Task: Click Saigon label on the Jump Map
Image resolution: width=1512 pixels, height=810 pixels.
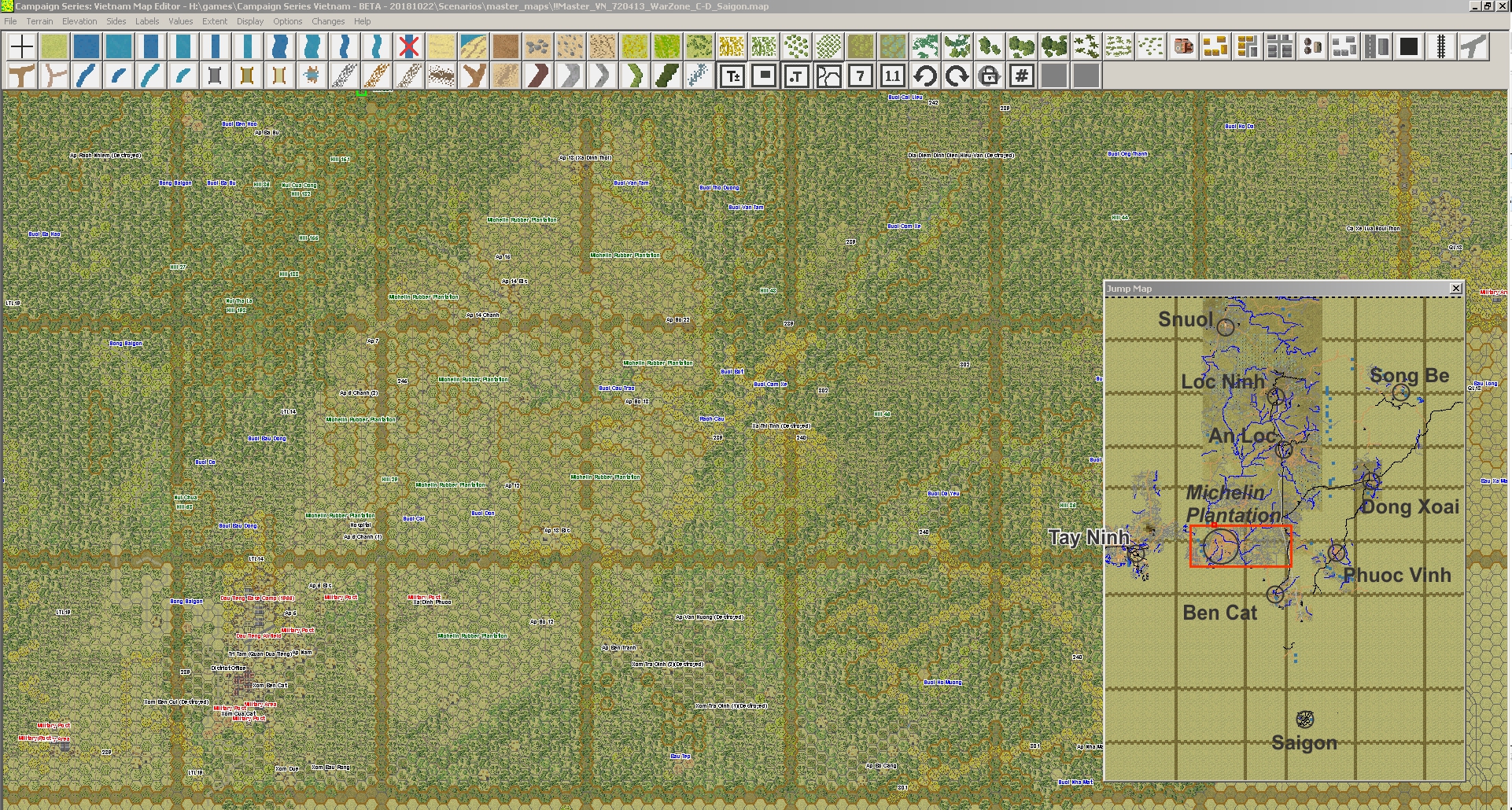Action: (1304, 742)
